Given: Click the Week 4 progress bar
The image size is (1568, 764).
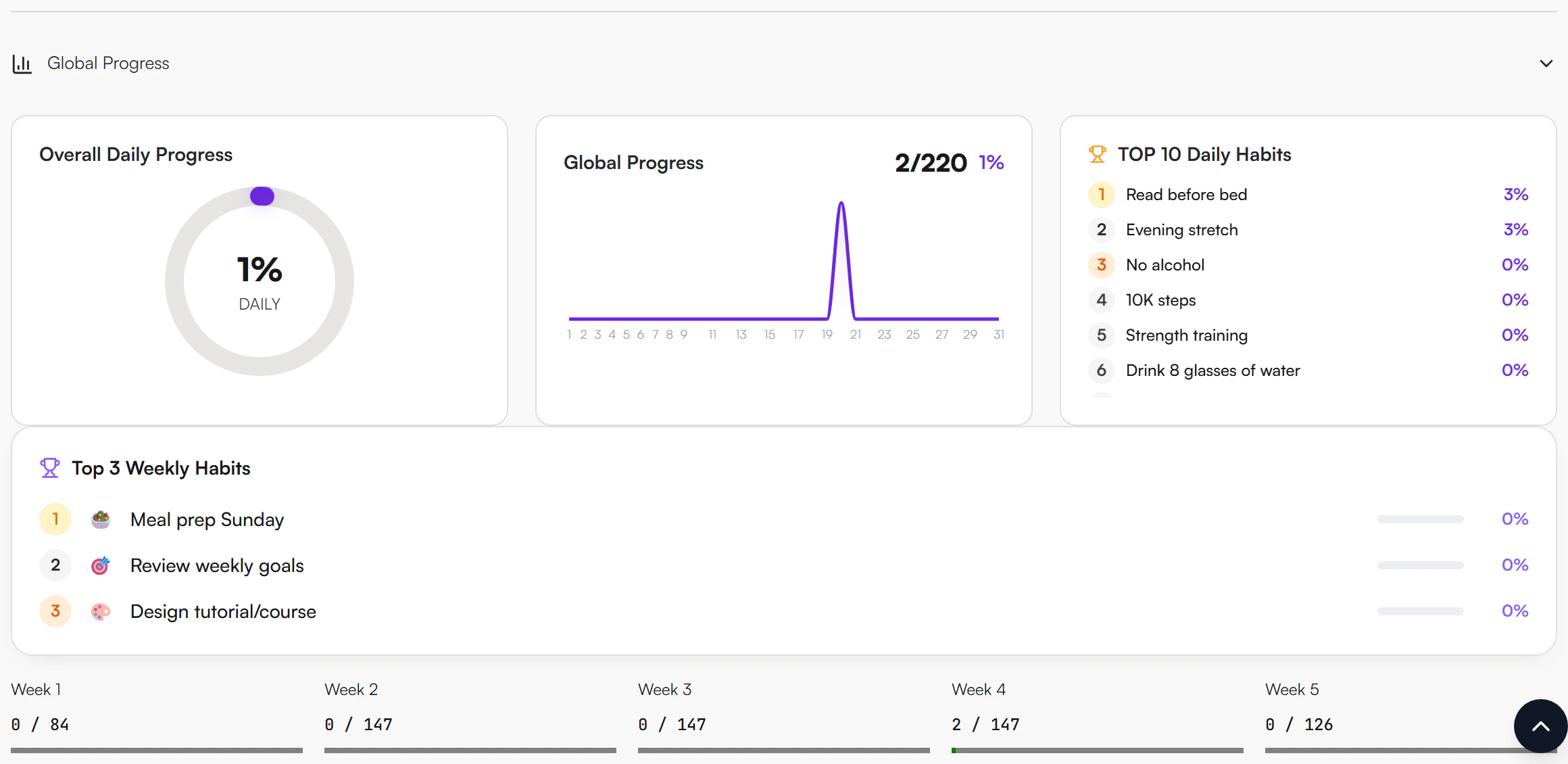Looking at the screenshot, I should [1098, 750].
